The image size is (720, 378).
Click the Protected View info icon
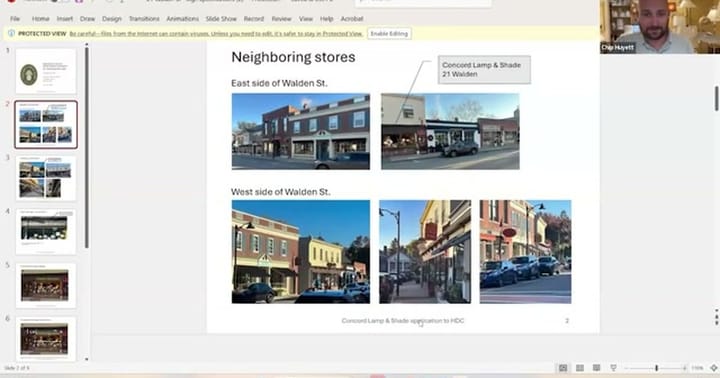click(x=11, y=34)
